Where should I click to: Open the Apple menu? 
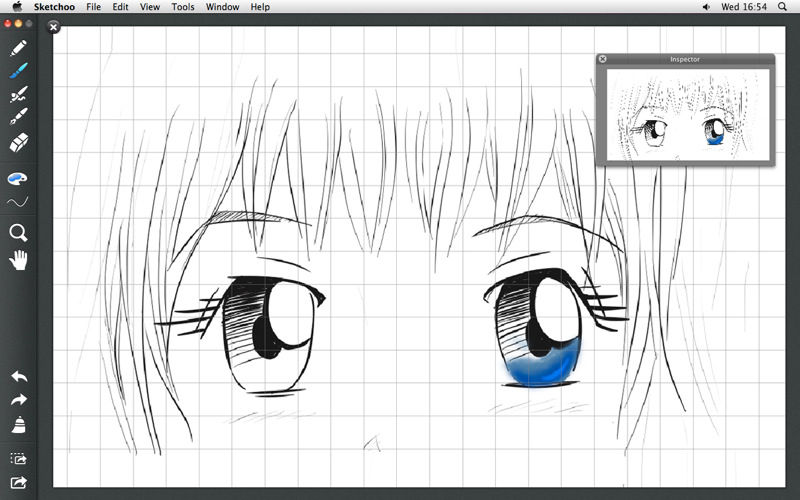17,7
